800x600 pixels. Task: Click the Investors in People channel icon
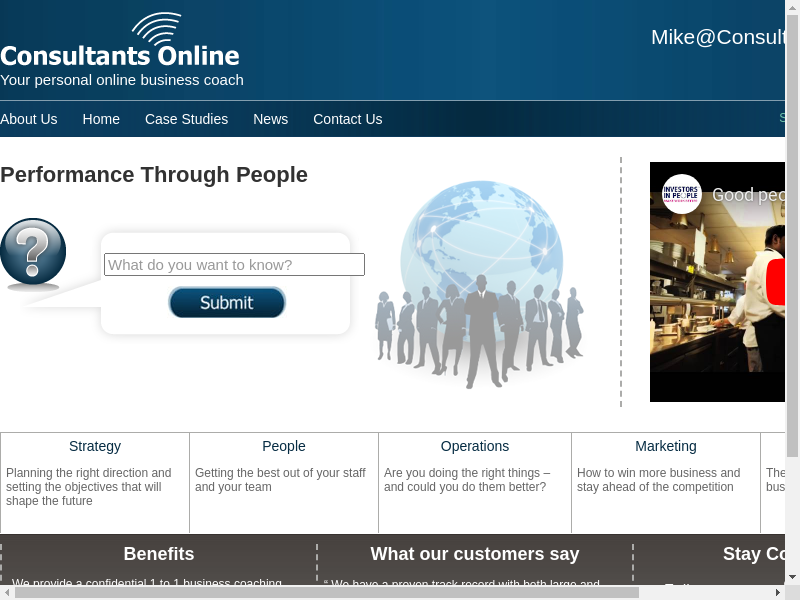point(682,194)
